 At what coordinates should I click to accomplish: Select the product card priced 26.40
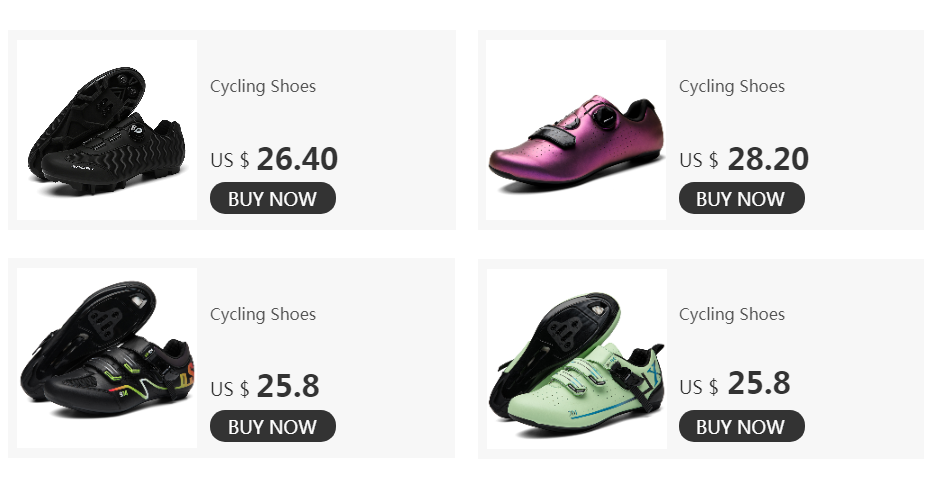point(232,130)
